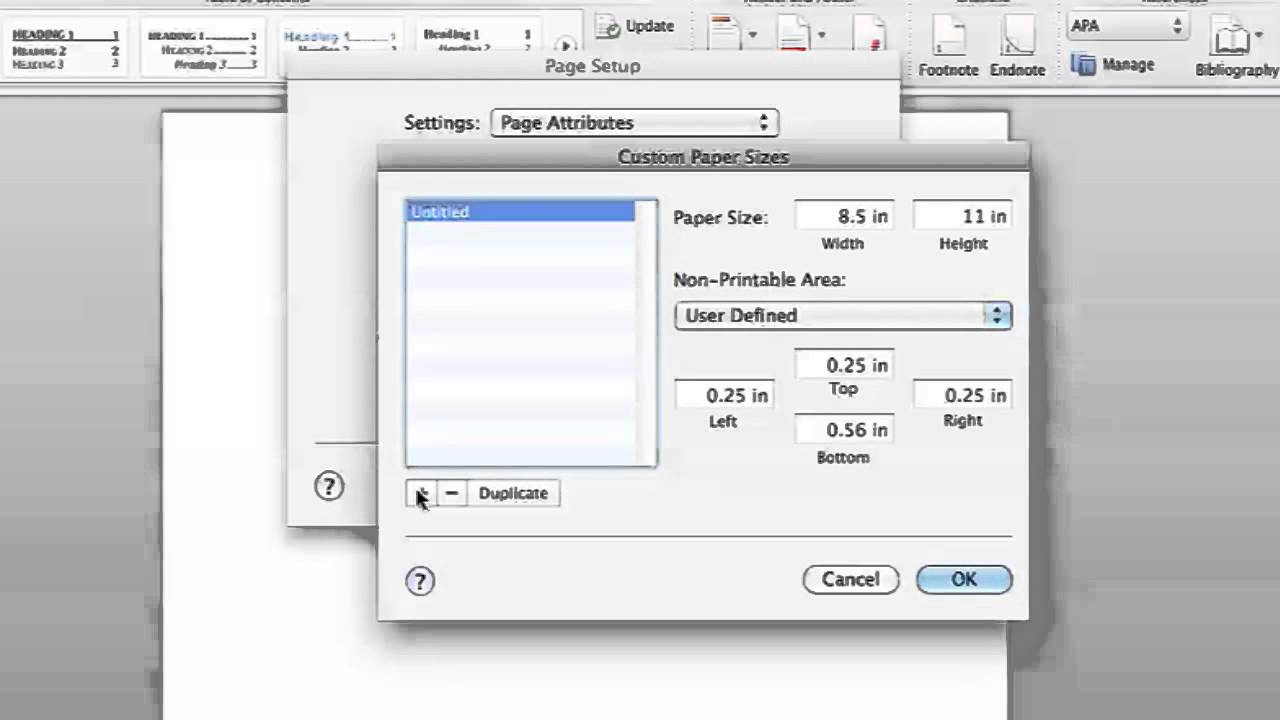
Task: Click the minus button to remove paper size
Action: point(451,493)
